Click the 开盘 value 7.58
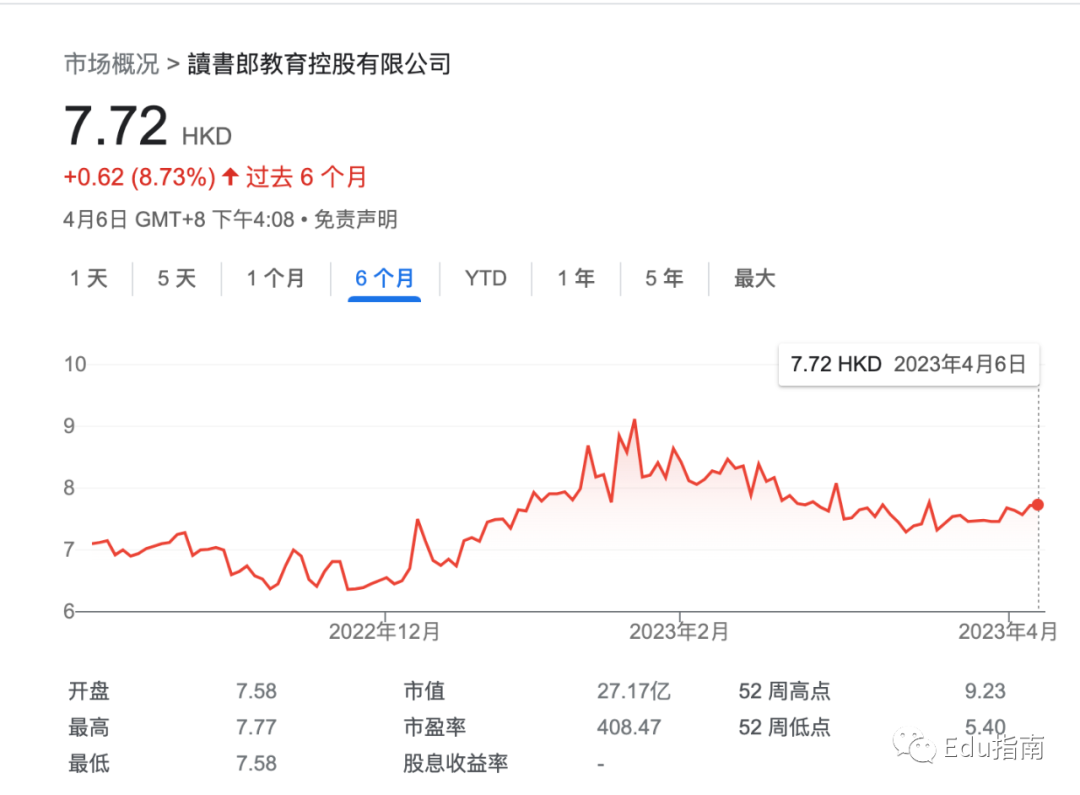The height and width of the screenshot is (795, 1080). point(256,691)
